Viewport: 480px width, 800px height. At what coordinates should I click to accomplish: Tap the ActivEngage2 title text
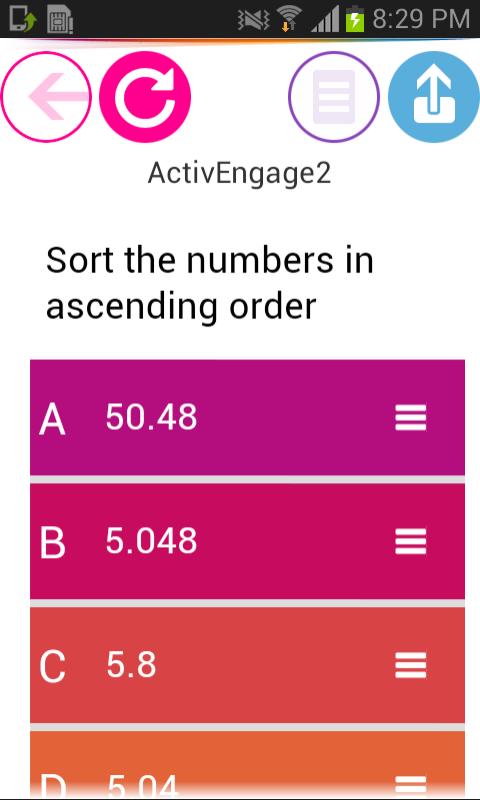click(239, 174)
